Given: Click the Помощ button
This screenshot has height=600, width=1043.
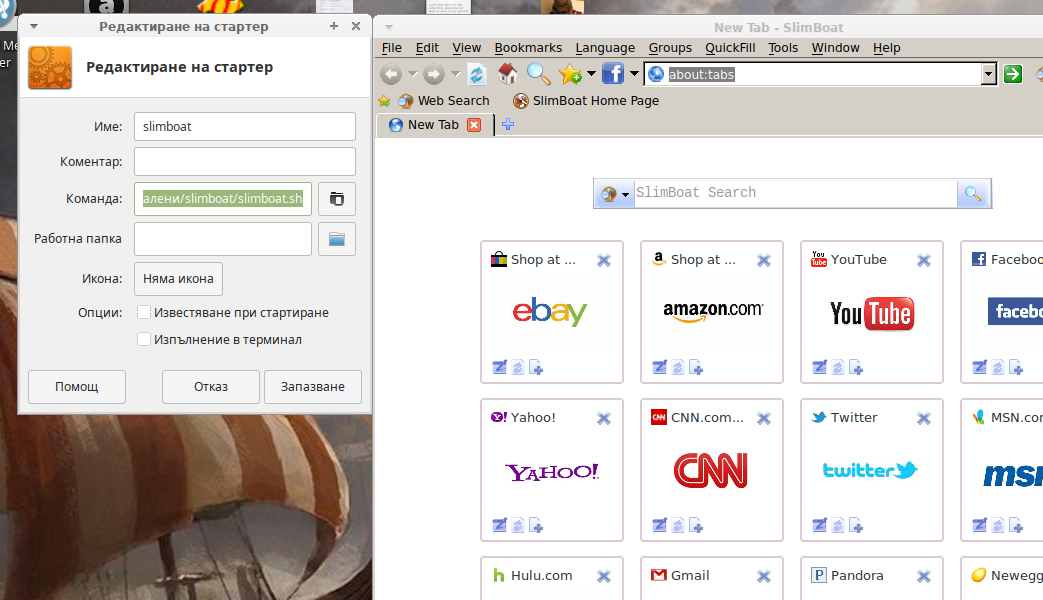Looking at the screenshot, I should (76, 386).
